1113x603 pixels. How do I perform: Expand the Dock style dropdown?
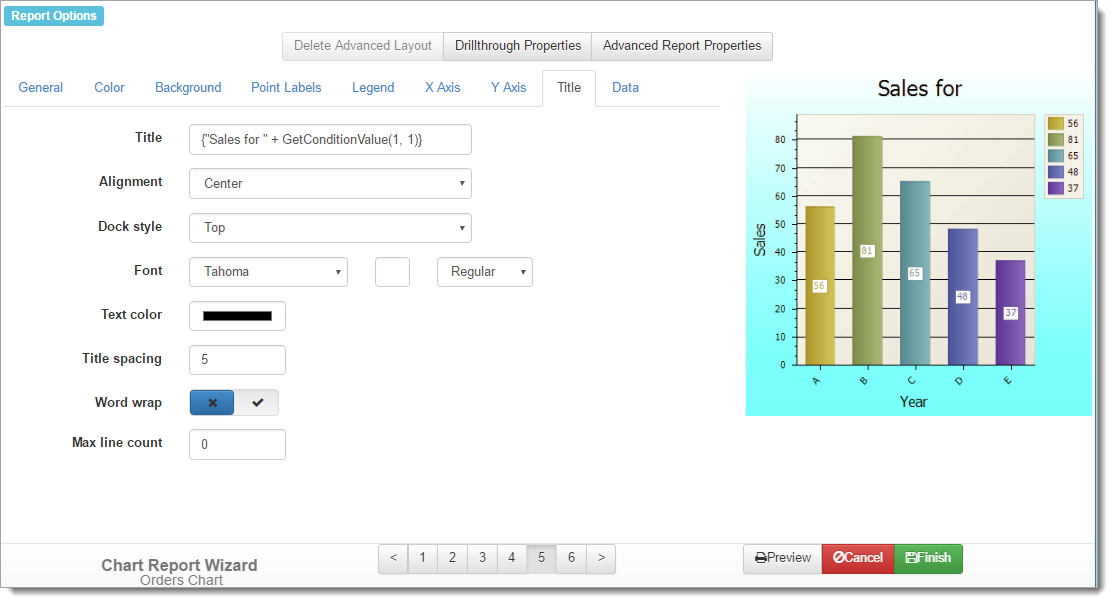tap(330, 228)
